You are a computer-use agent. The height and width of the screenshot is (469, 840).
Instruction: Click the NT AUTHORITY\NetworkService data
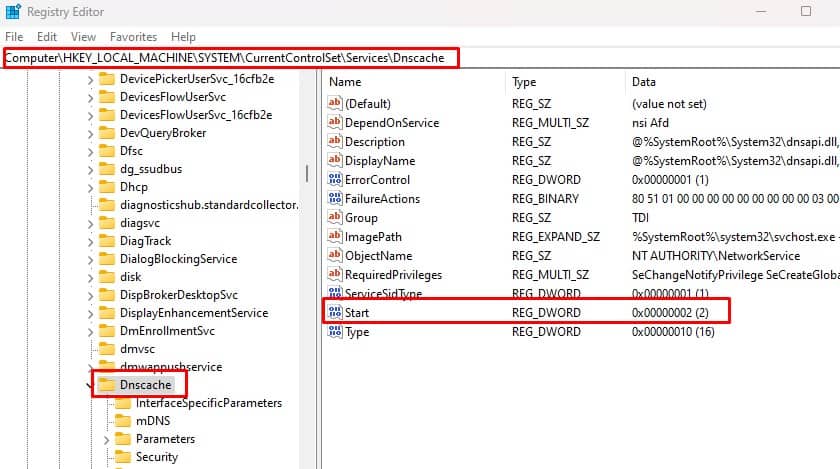716,256
